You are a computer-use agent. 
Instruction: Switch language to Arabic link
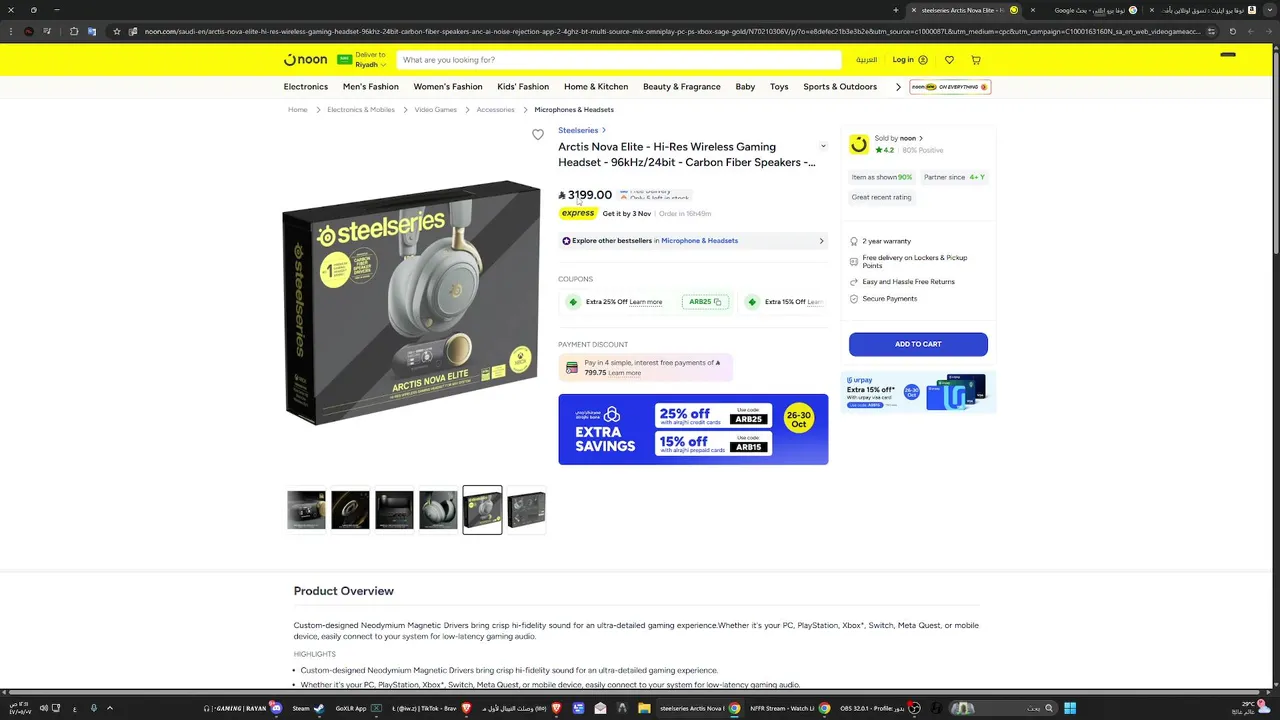point(866,60)
